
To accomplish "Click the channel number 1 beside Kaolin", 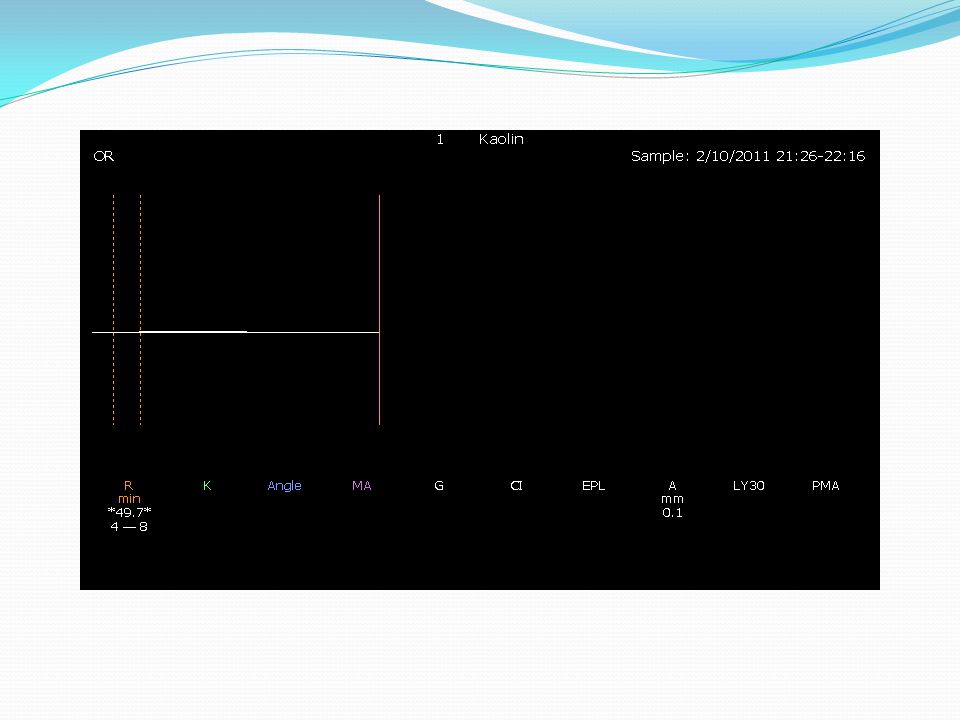I will pos(440,140).
